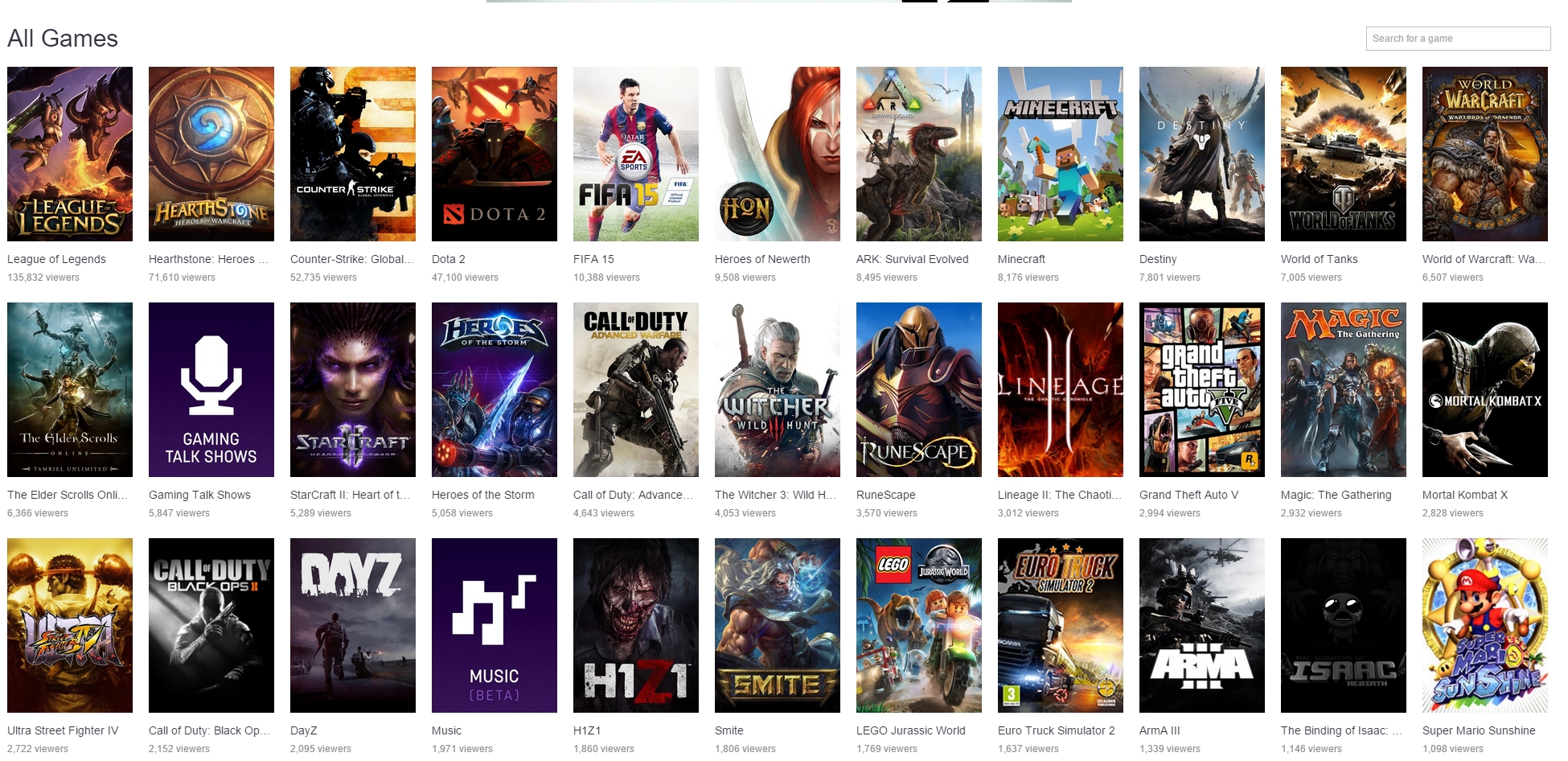1568x761 pixels.
Task: Select the H1Z1 zombie cover art
Action: point(636,625)
